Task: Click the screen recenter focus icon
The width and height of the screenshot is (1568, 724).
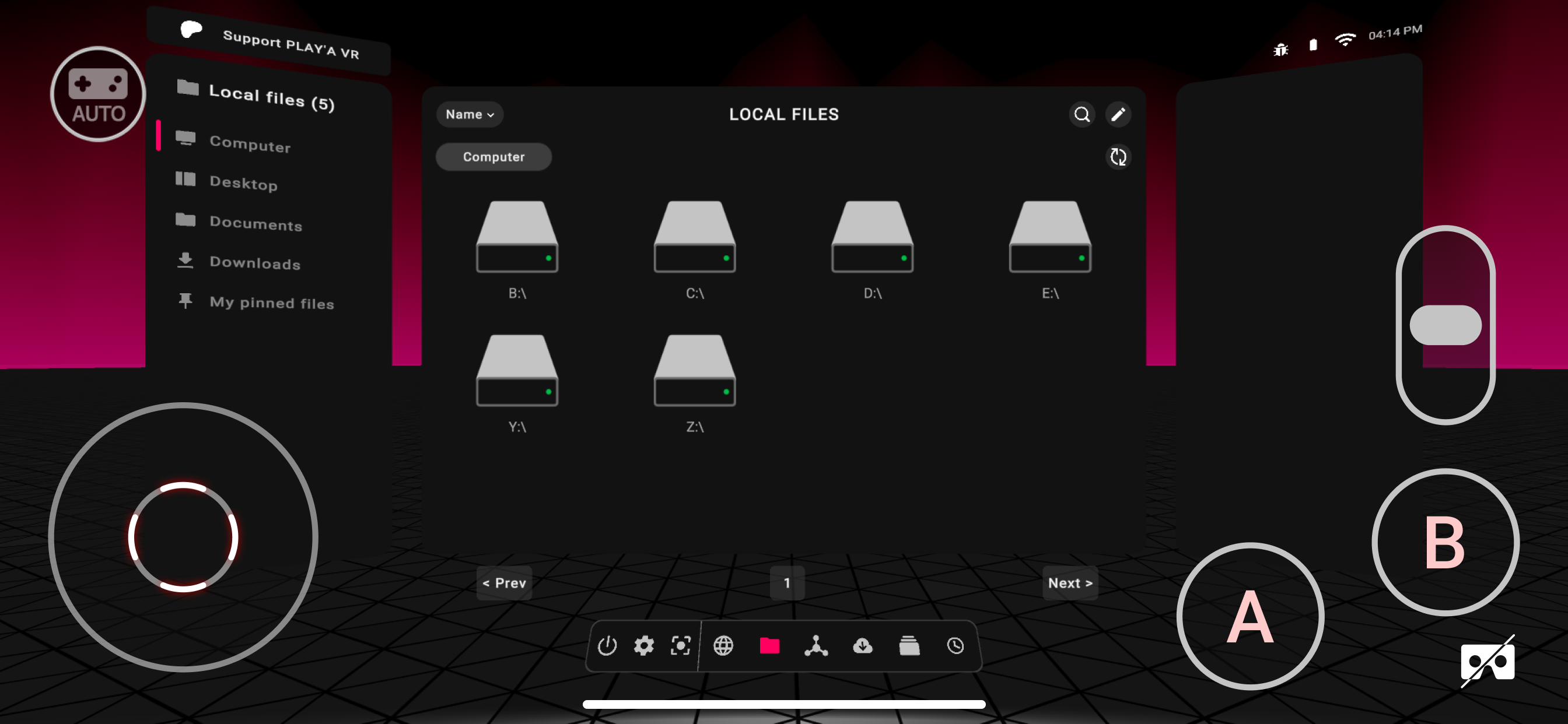Action: click(680, 645)
